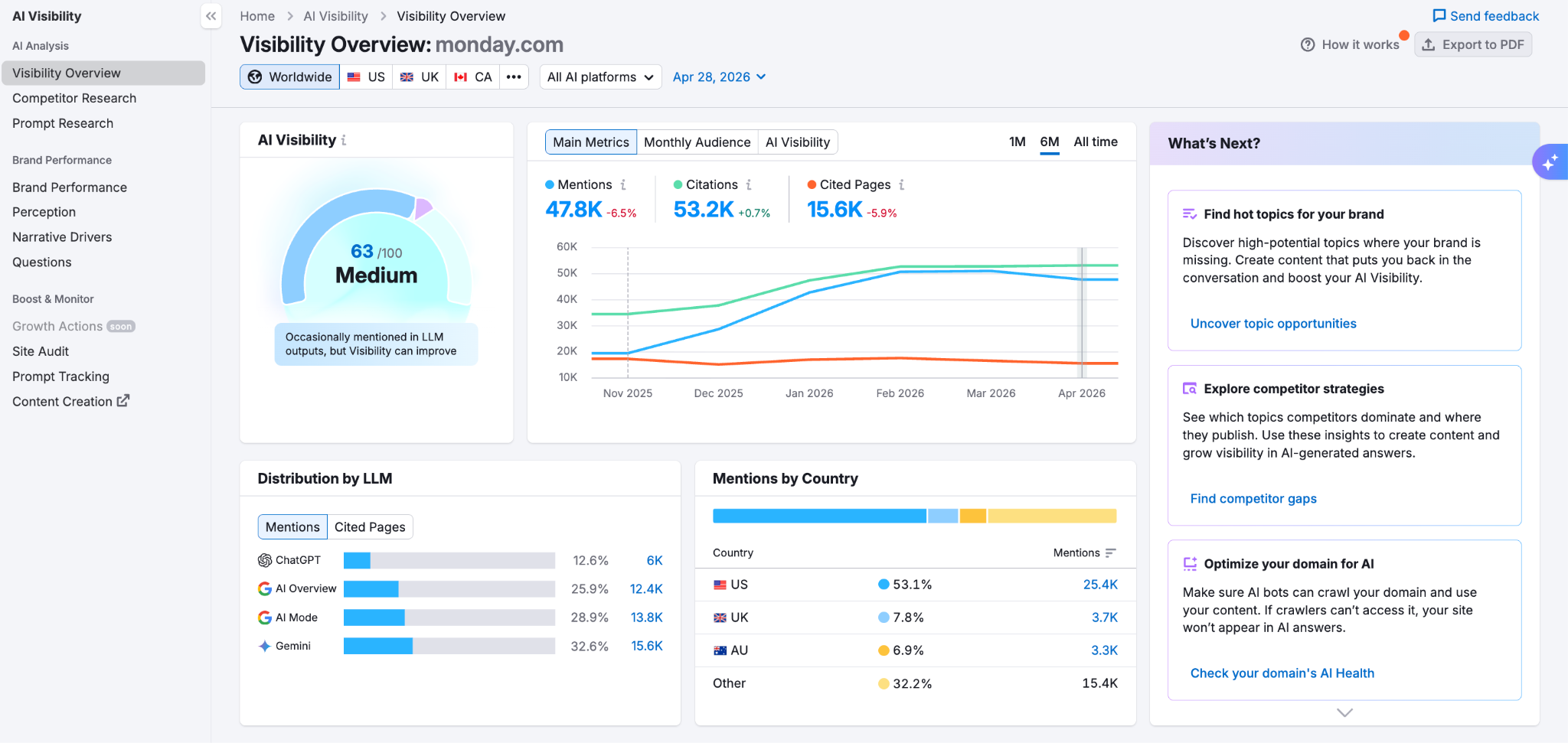Switch to the AI Visibility chart tab

798,142
